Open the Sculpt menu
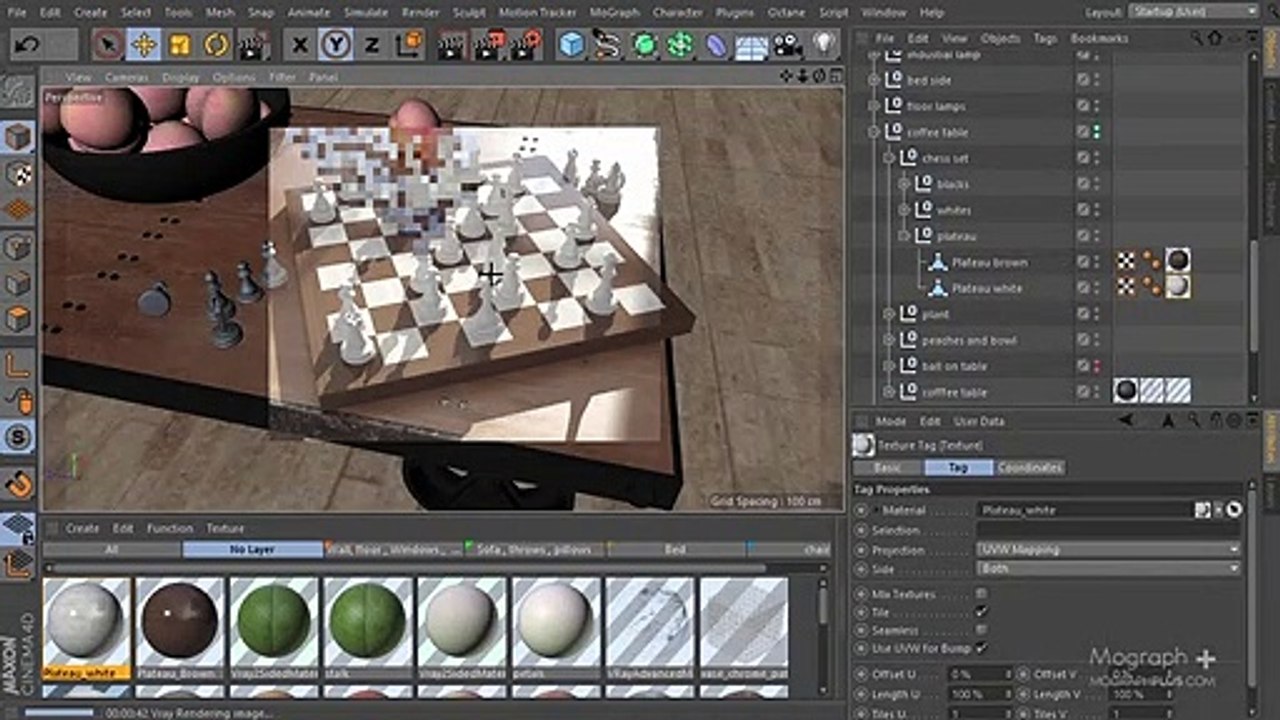The width and height of the screenshot is (1280, 720). coord(470,13)
